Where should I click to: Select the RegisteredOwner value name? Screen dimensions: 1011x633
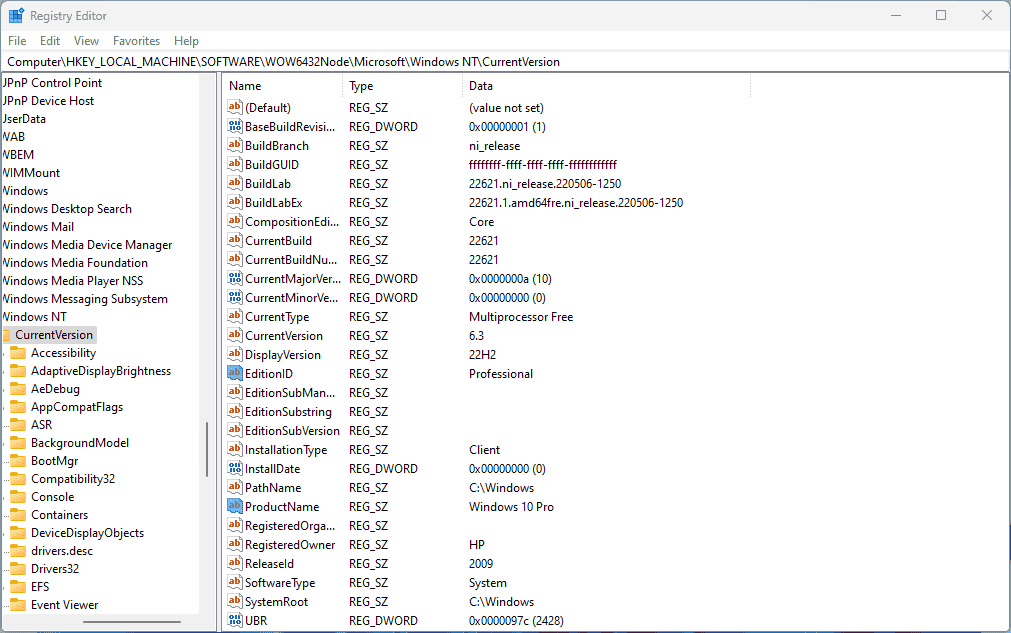point(290,545)
